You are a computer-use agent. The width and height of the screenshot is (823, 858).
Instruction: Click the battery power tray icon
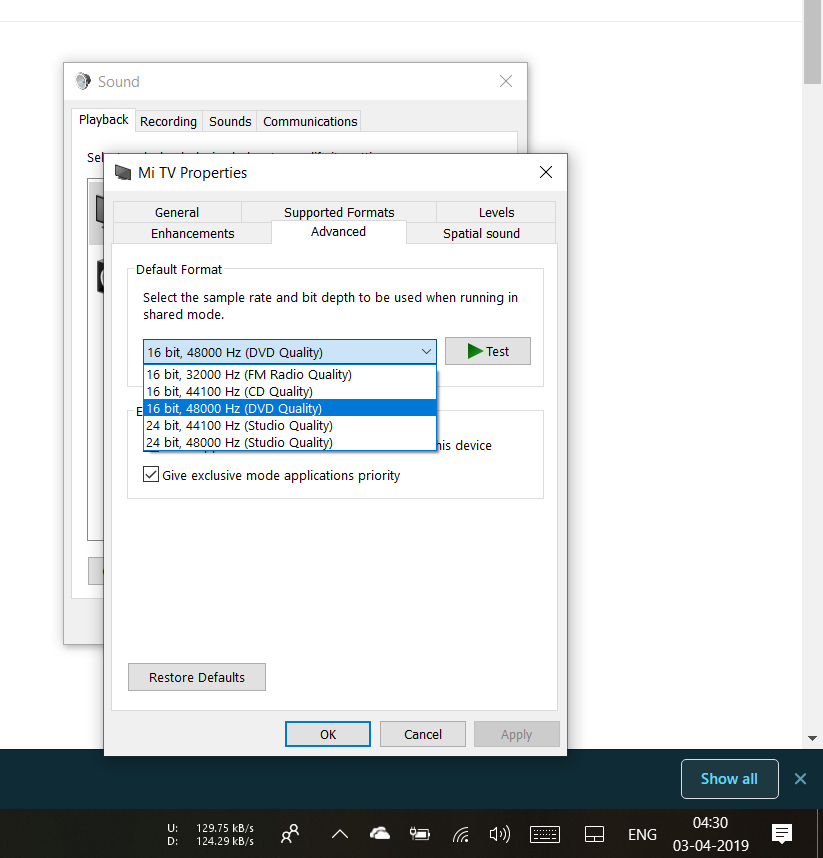[420, 834]
